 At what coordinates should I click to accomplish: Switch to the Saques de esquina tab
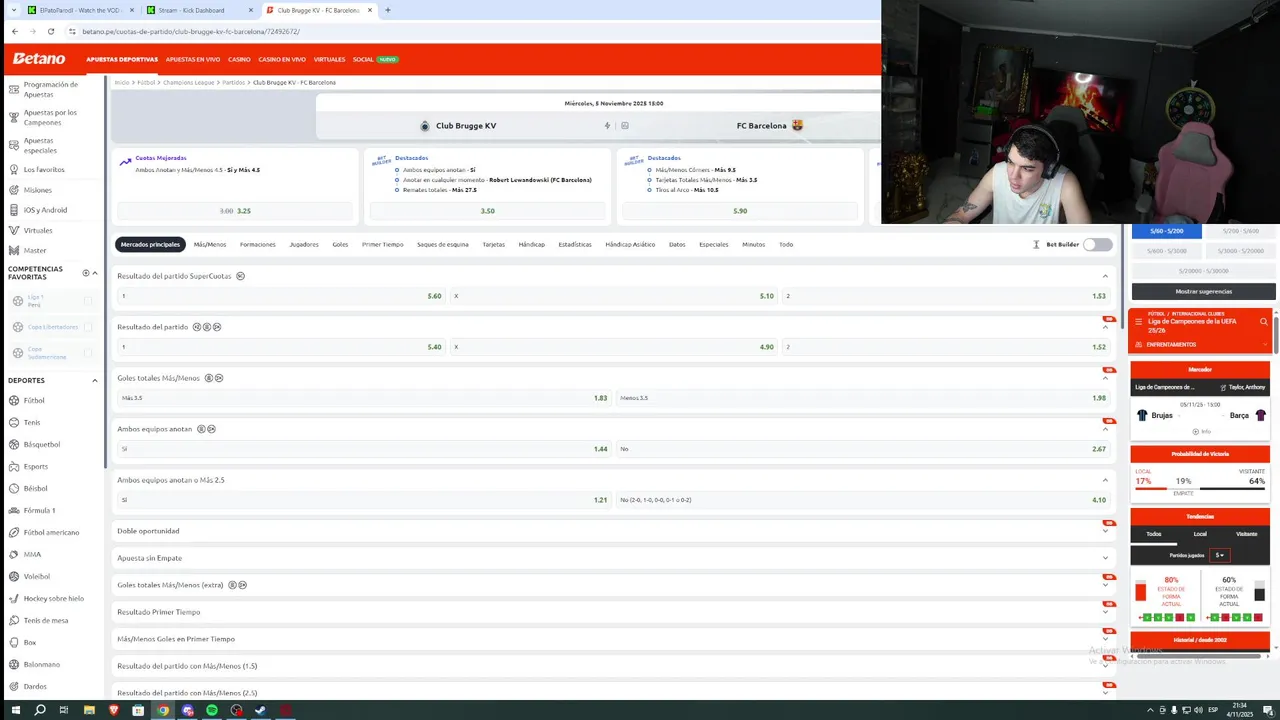point(443,244)
